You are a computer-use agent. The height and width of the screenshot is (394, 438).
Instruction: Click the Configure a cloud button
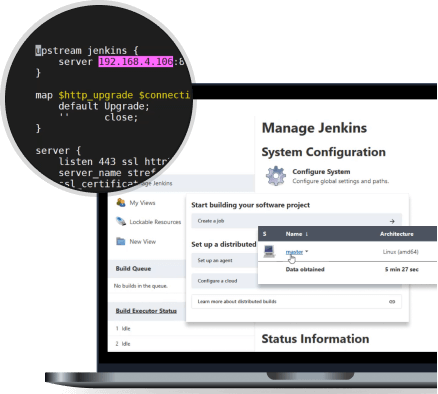224,281
